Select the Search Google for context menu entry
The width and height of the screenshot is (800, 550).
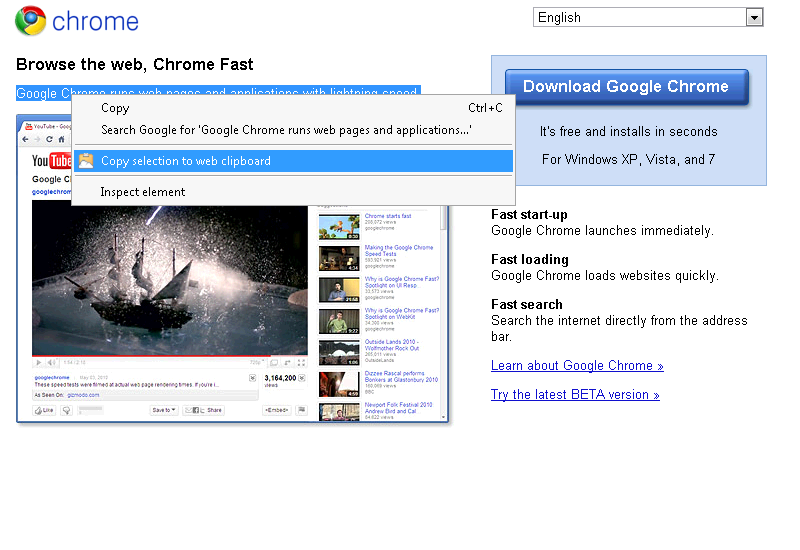pos(294,130)
